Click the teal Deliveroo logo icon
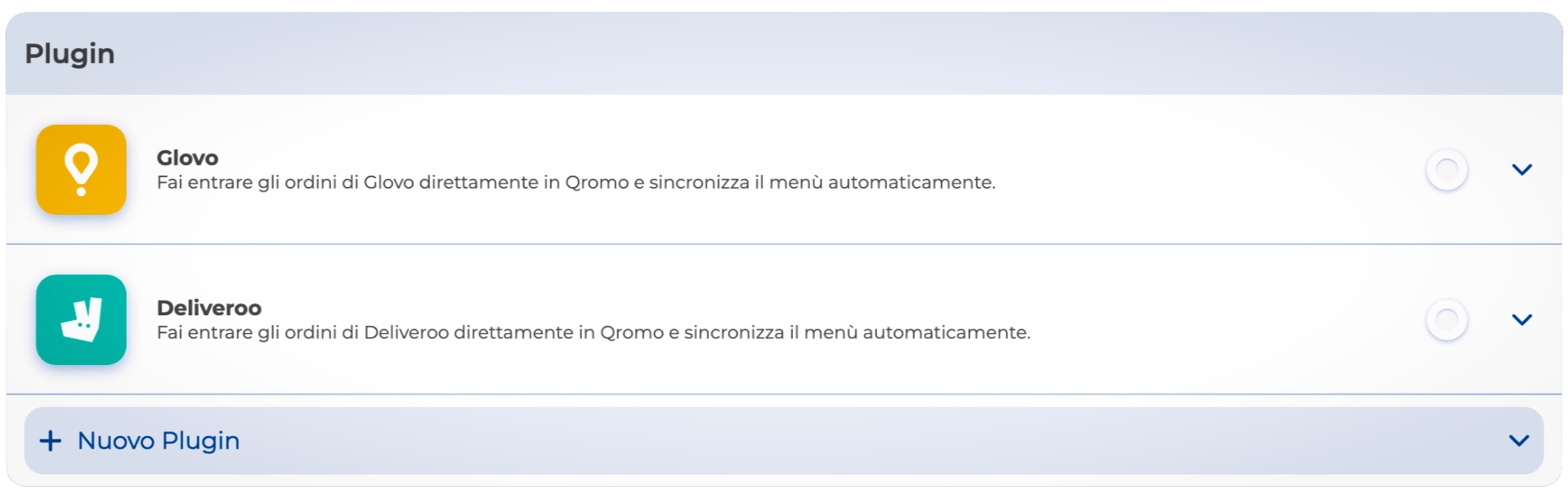Image resolution: width=1568 pixels, height=495 pixels. click(81, 319)
